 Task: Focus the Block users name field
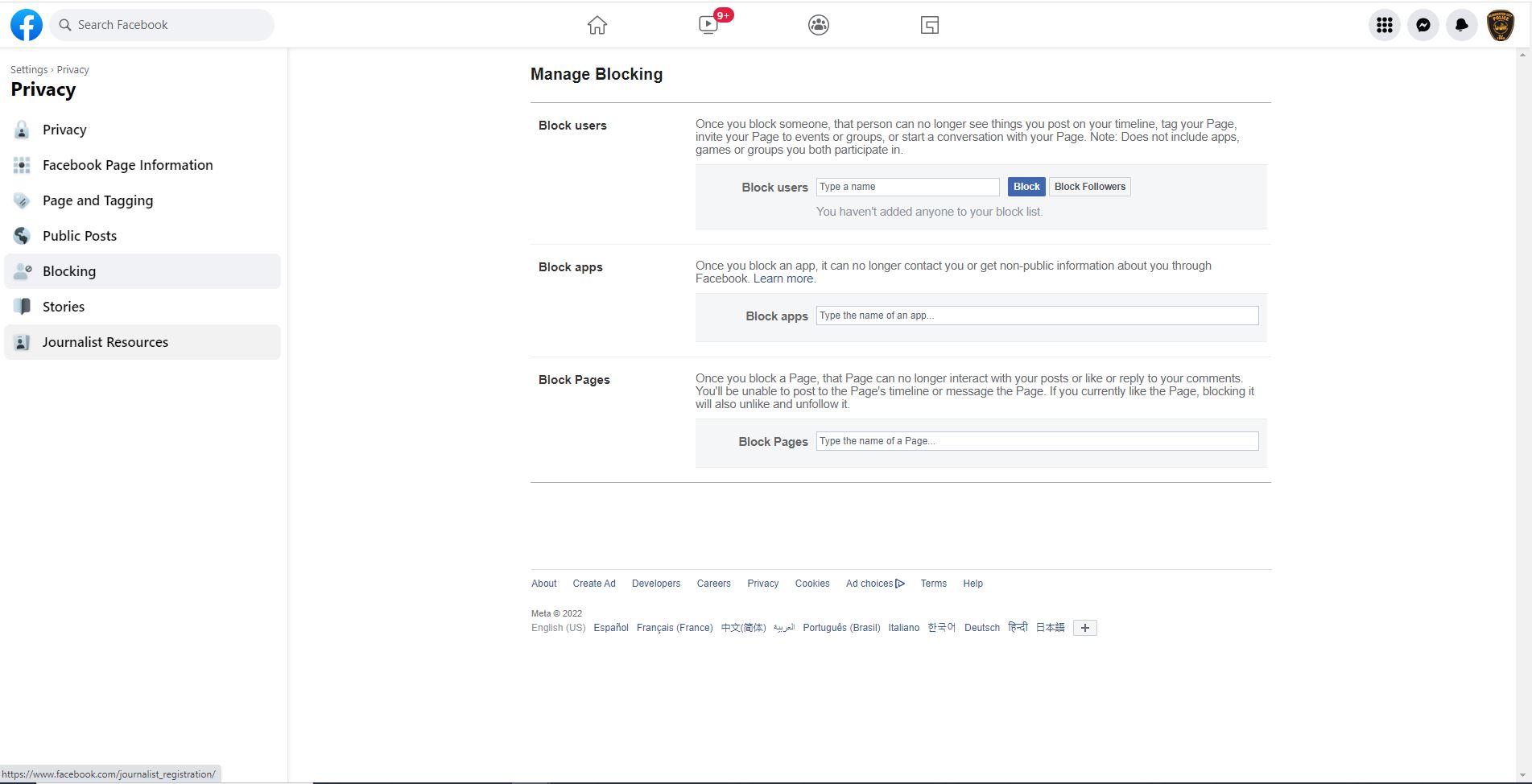click(x=908, y=187)
